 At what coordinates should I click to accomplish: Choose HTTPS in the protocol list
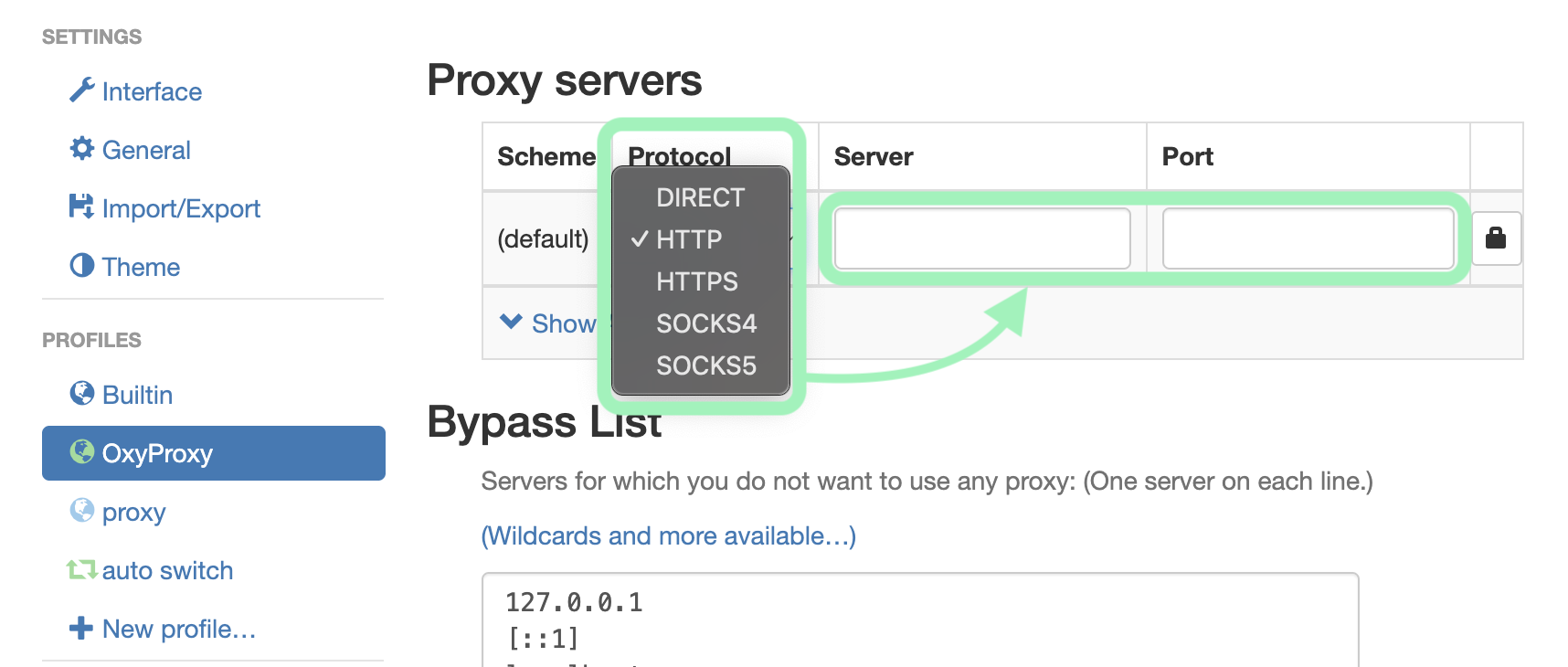(696, 281)
